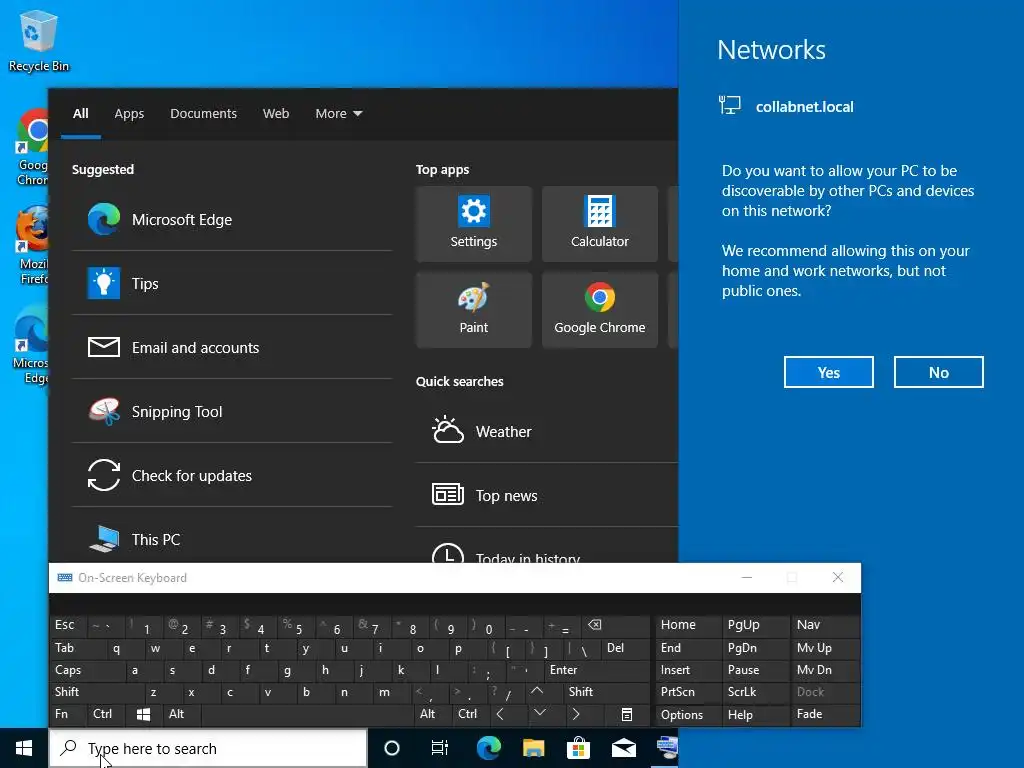This screenshot has height=768, width=1024.
Task: Toggle the left Alt key on keyboard
Action: [181, 714]
